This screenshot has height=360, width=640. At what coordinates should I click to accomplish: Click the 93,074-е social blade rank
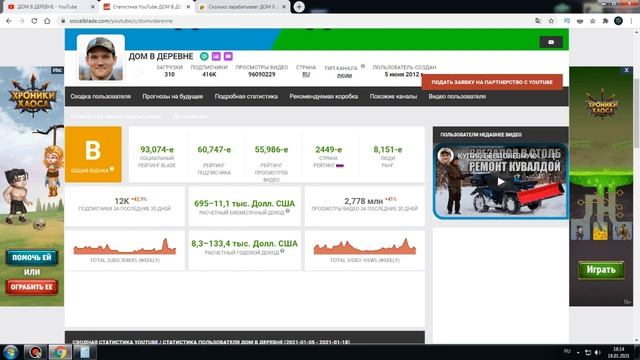[x=157, y=150]
